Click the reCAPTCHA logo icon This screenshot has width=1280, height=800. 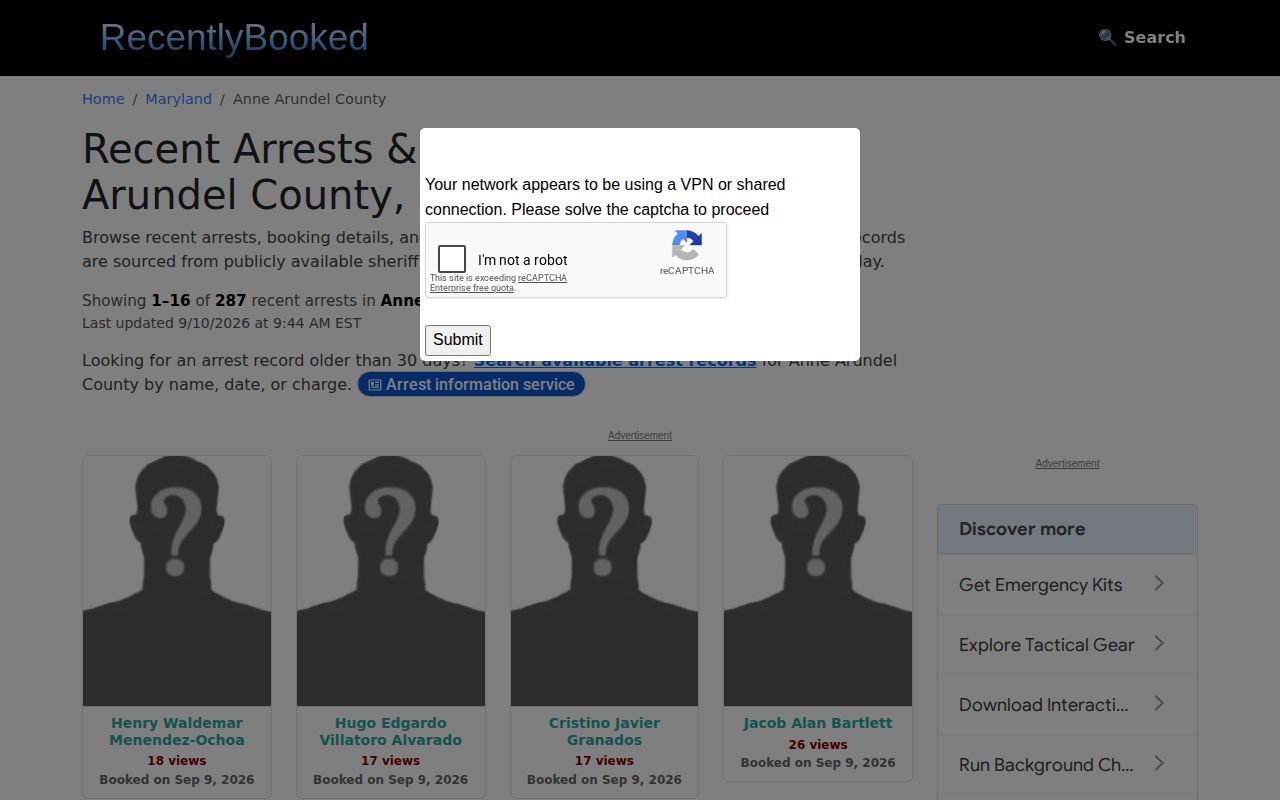[687, 245]
